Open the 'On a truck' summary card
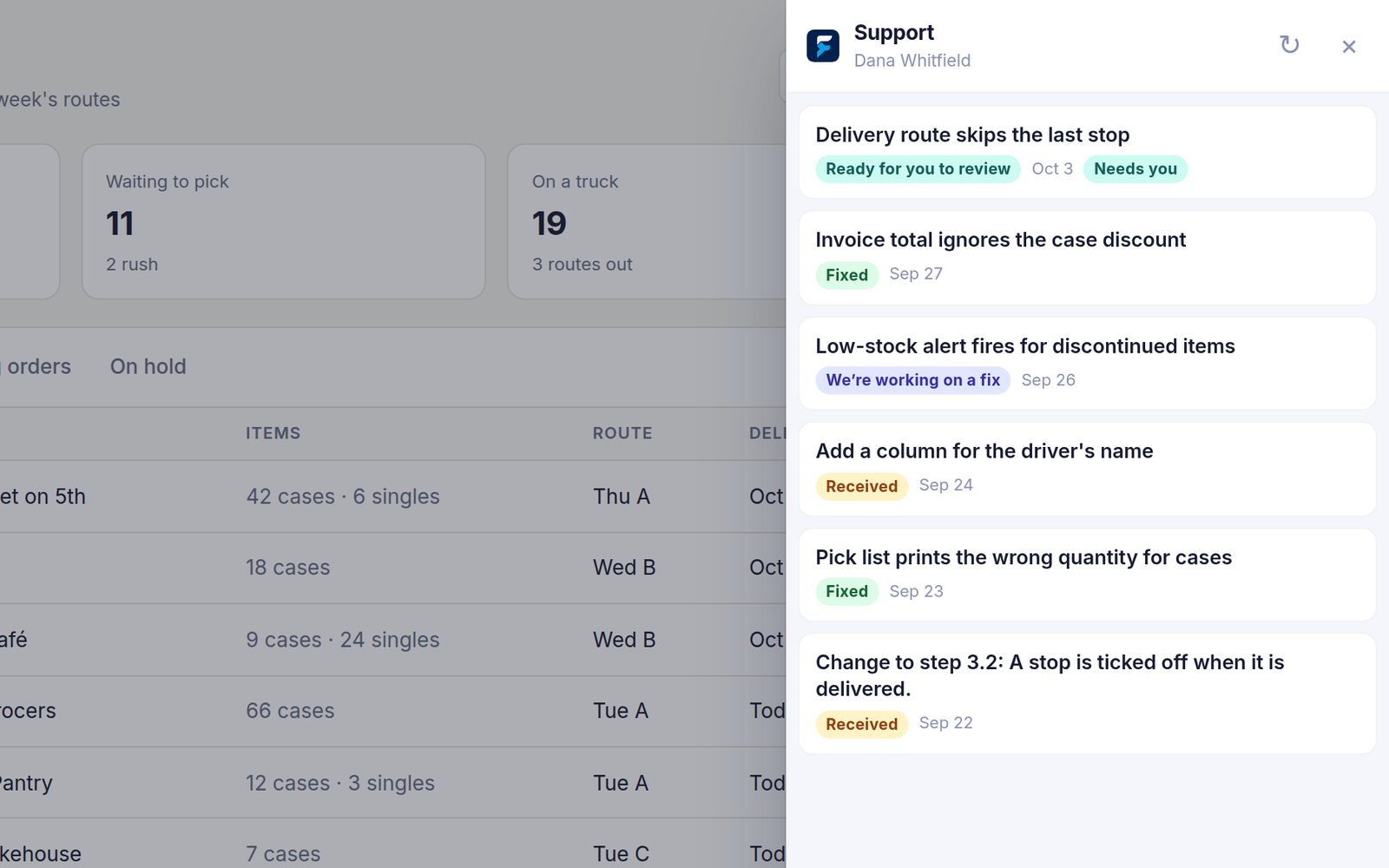Viewport: 1389px width, 868px height. tap(647, 222)
